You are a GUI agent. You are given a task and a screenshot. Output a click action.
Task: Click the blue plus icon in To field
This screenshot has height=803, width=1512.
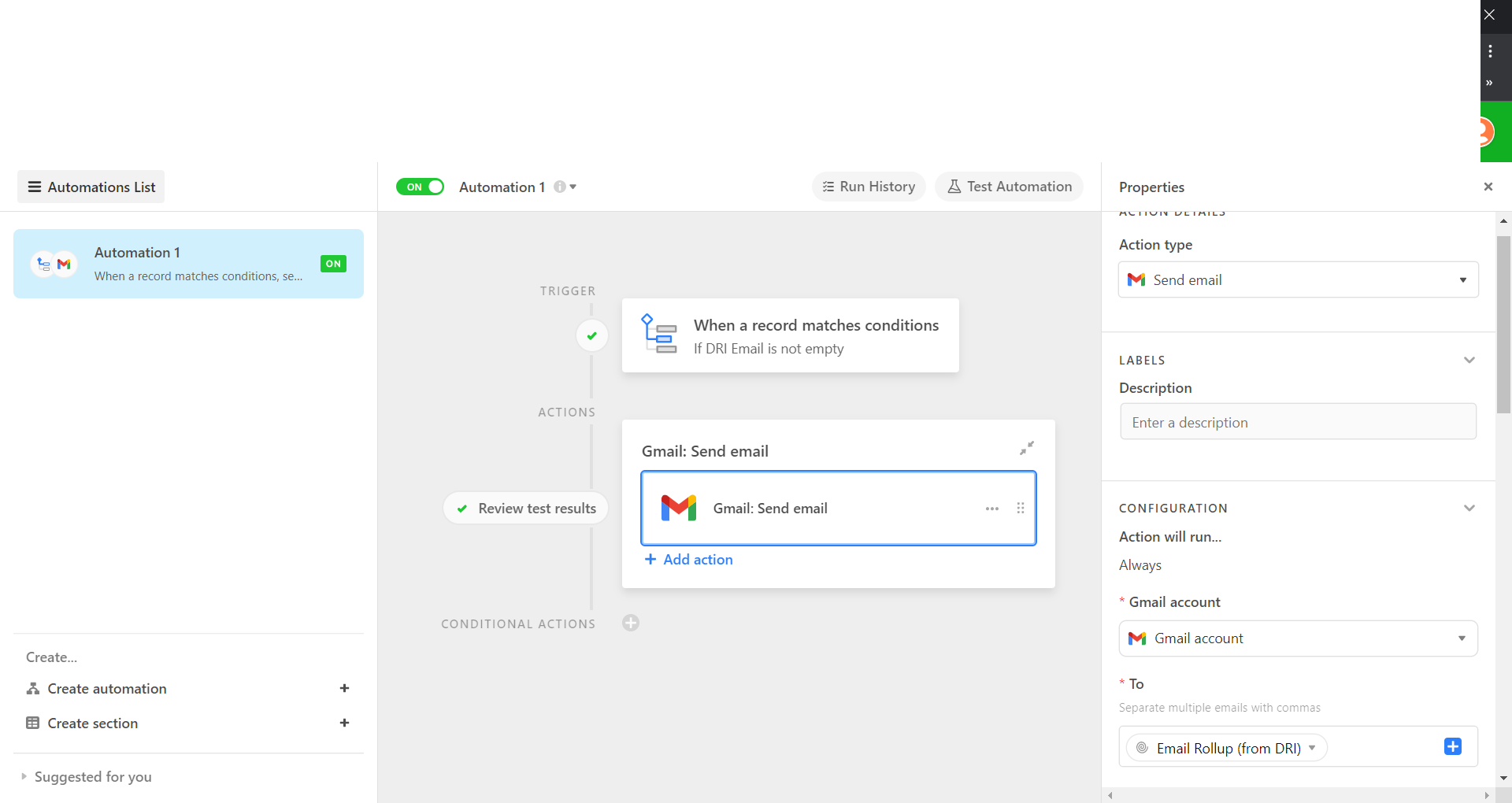click(x=1453, y=746)
